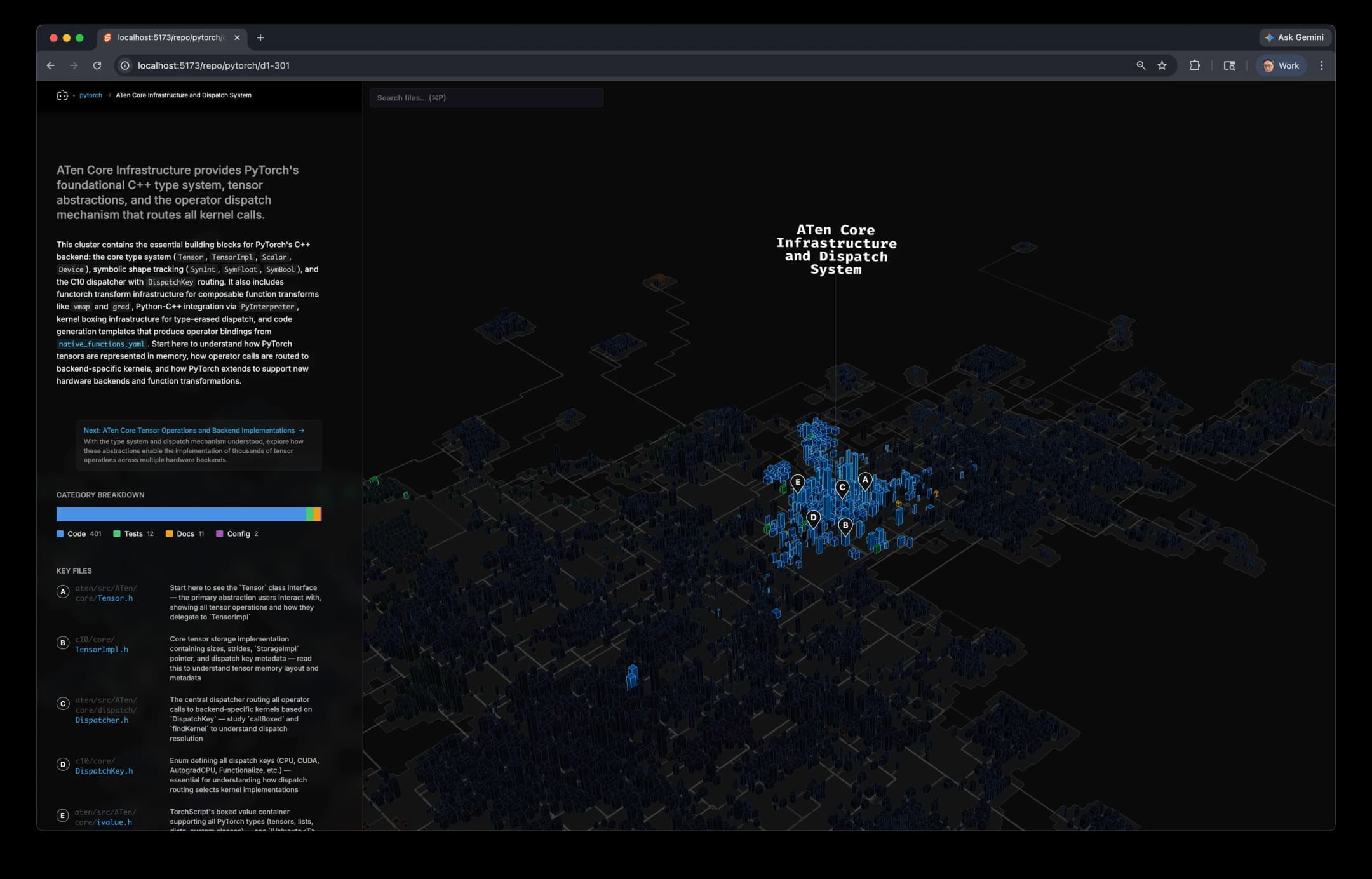Open a new browser tab

coord(260,37)
